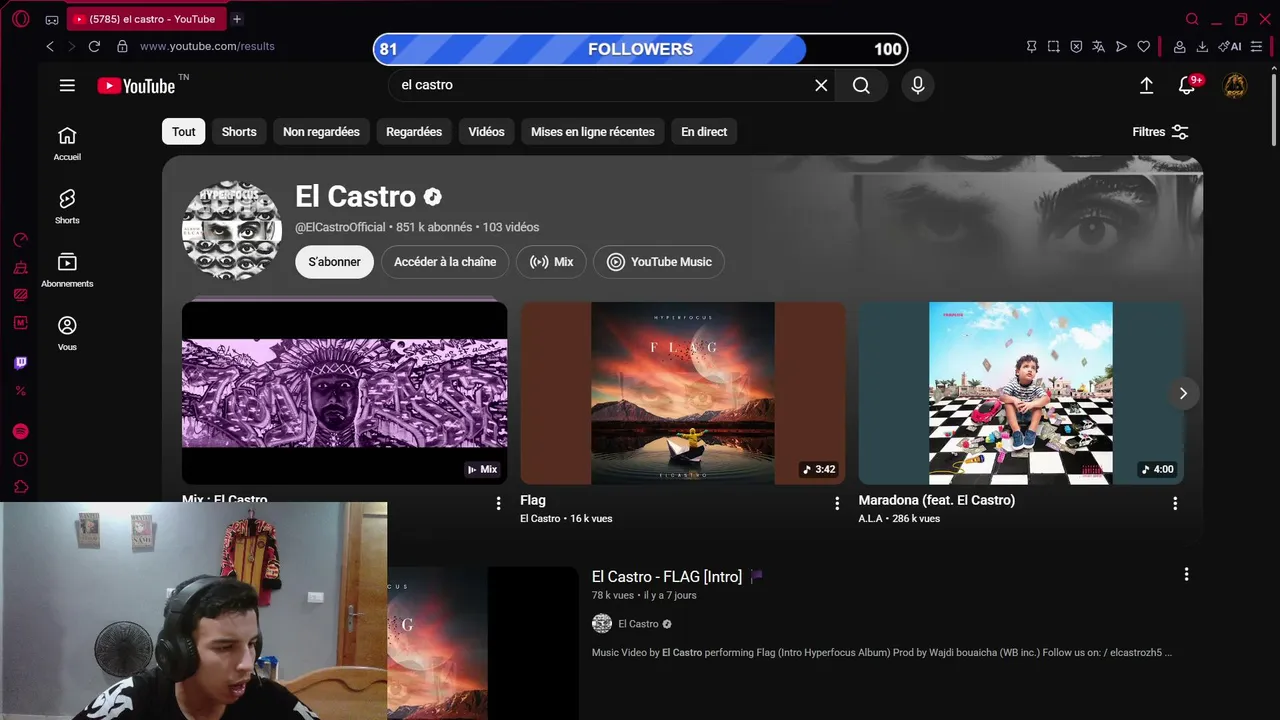Open options for "El Castro - FLAG [Intro]"
Screen dimensions: 1280x720
pos(1187,574)
